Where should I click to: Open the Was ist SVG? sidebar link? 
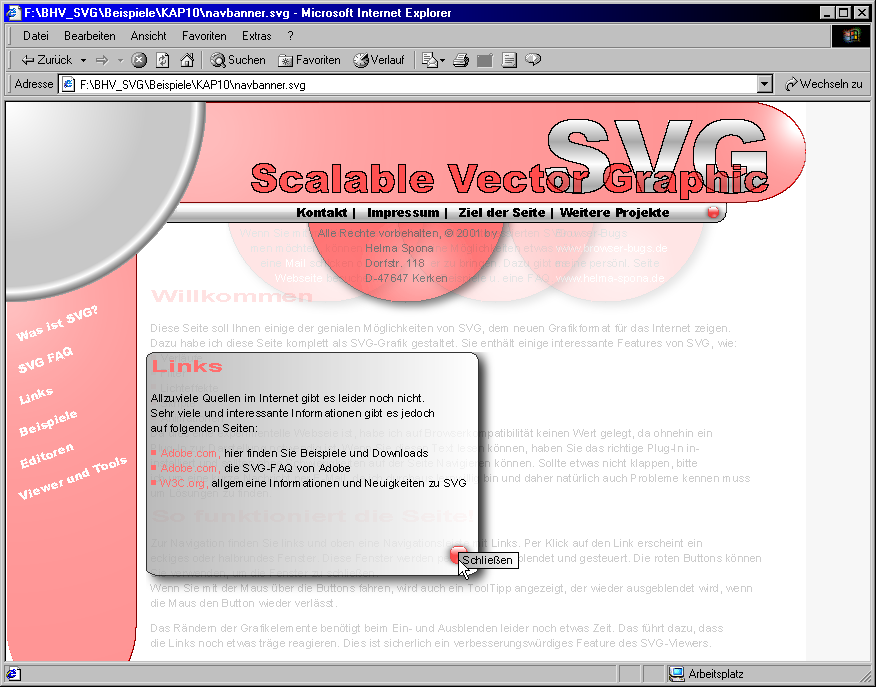click(57, 323)
